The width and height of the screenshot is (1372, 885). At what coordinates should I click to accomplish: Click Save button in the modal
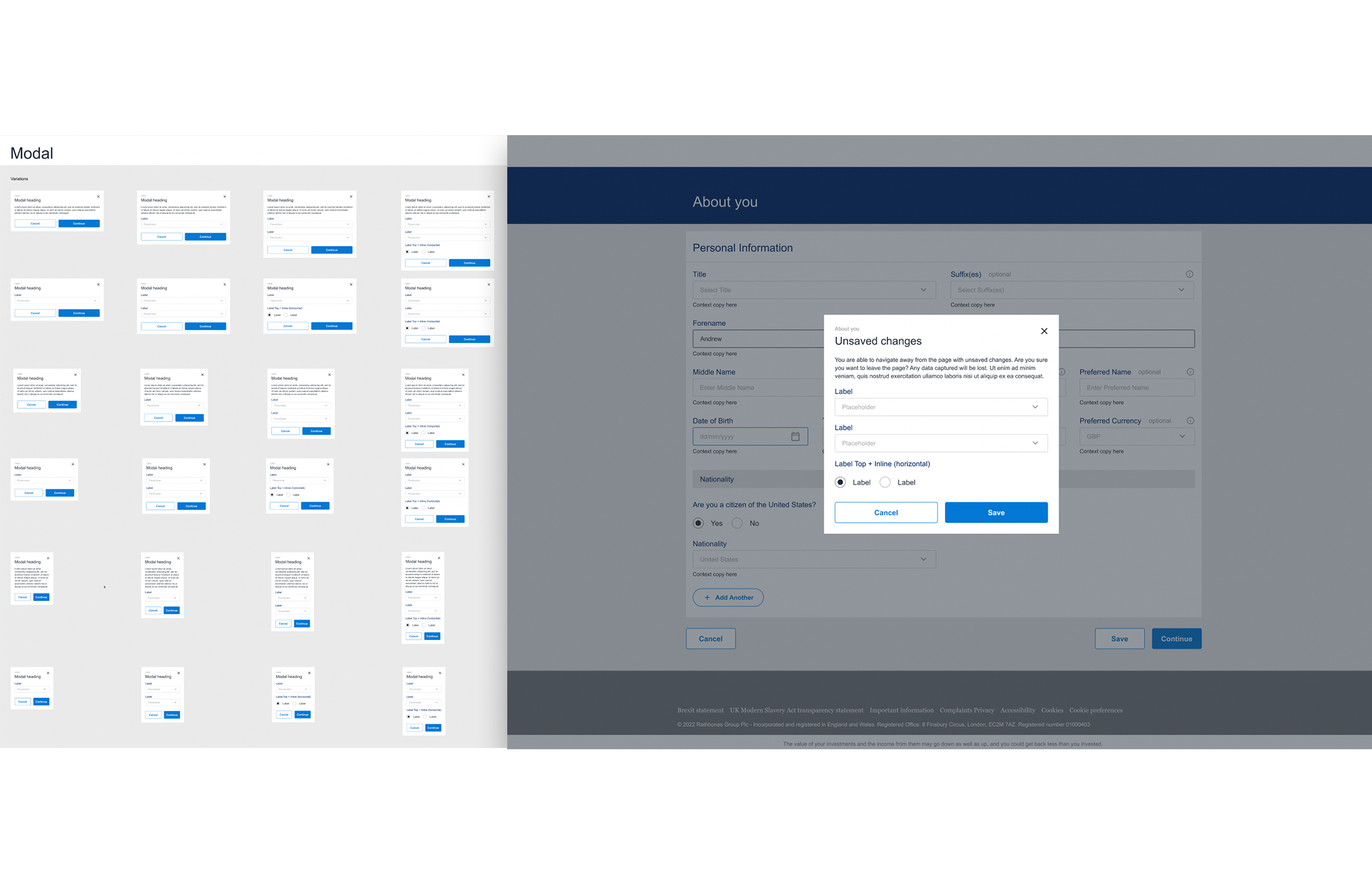click(x=996, y=512)
